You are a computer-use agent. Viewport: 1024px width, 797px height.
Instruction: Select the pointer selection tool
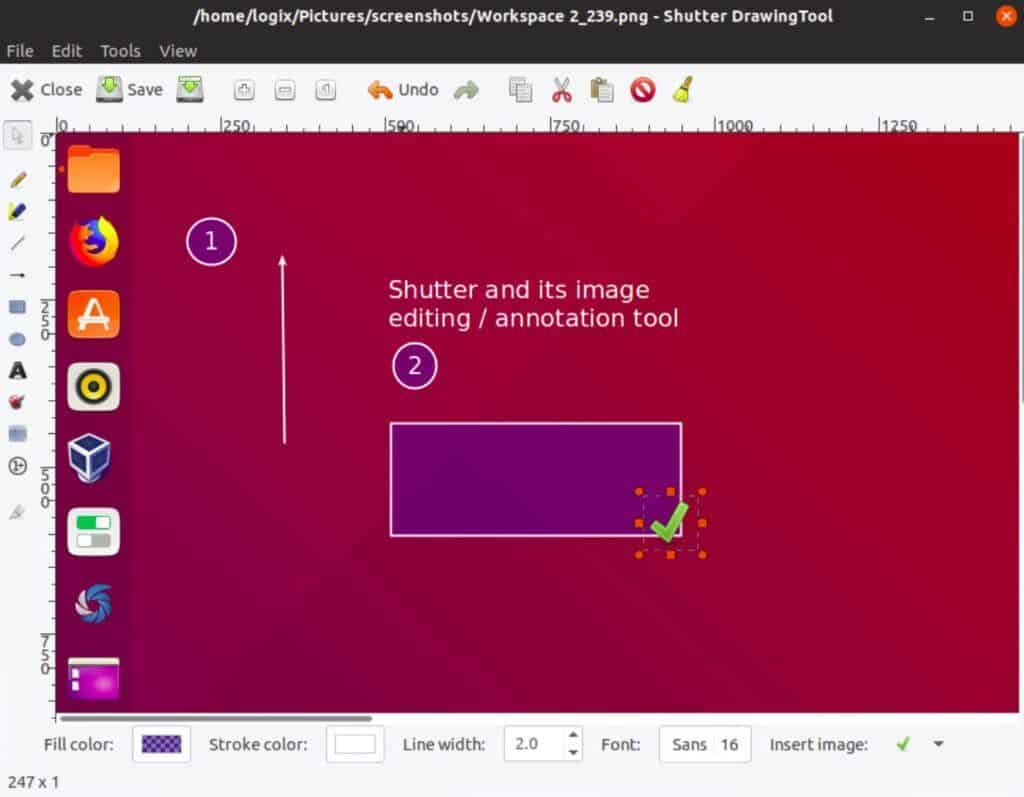point(18,136)
